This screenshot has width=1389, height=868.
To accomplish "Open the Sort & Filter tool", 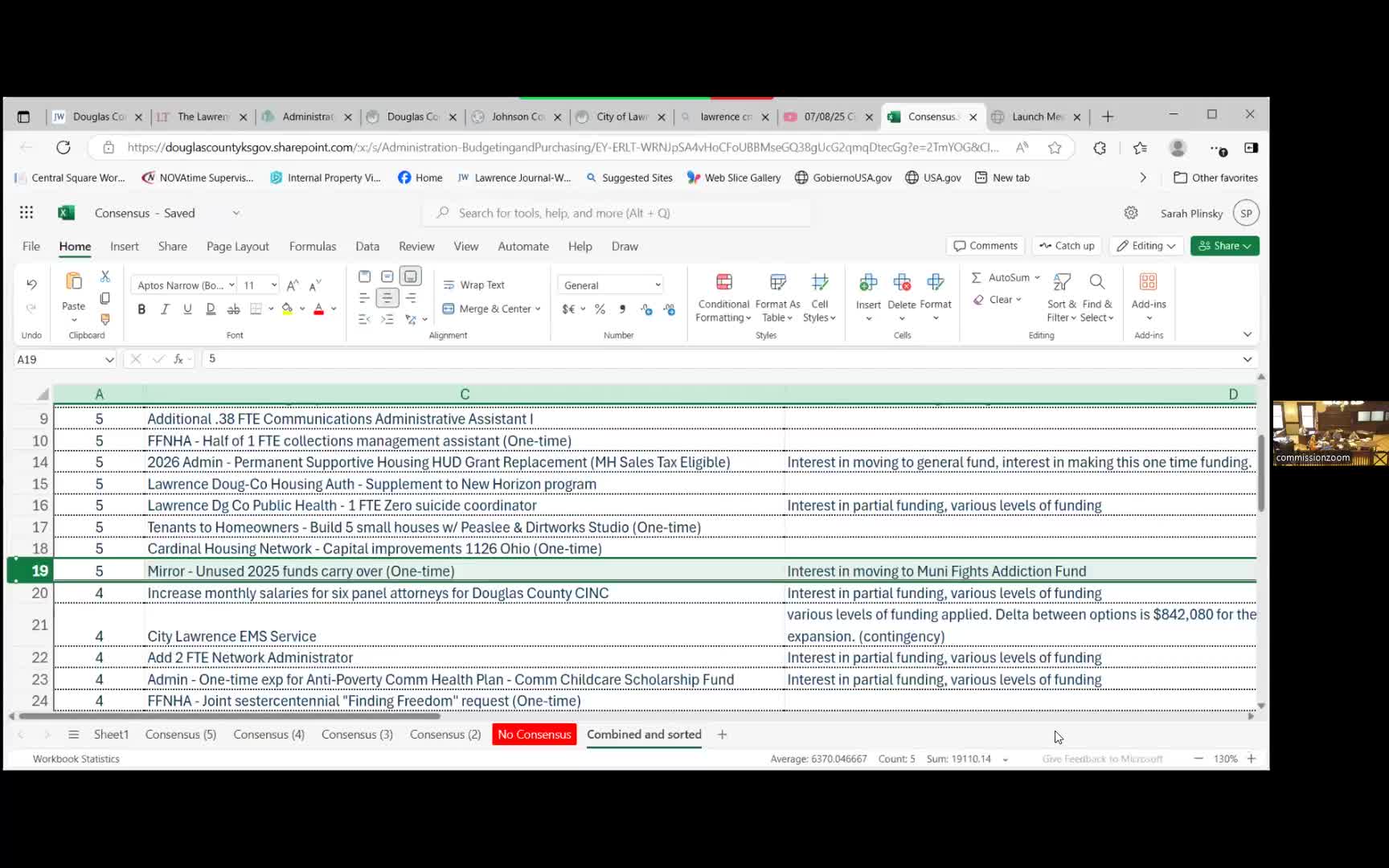I will (1061, 283).
